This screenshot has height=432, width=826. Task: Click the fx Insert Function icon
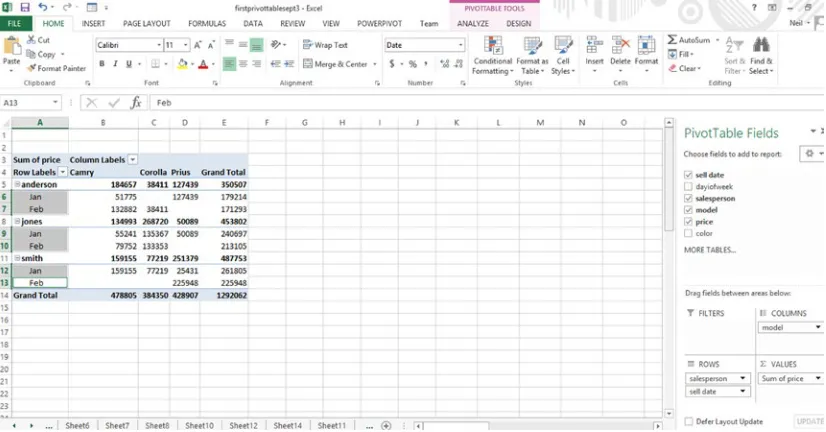136,103
